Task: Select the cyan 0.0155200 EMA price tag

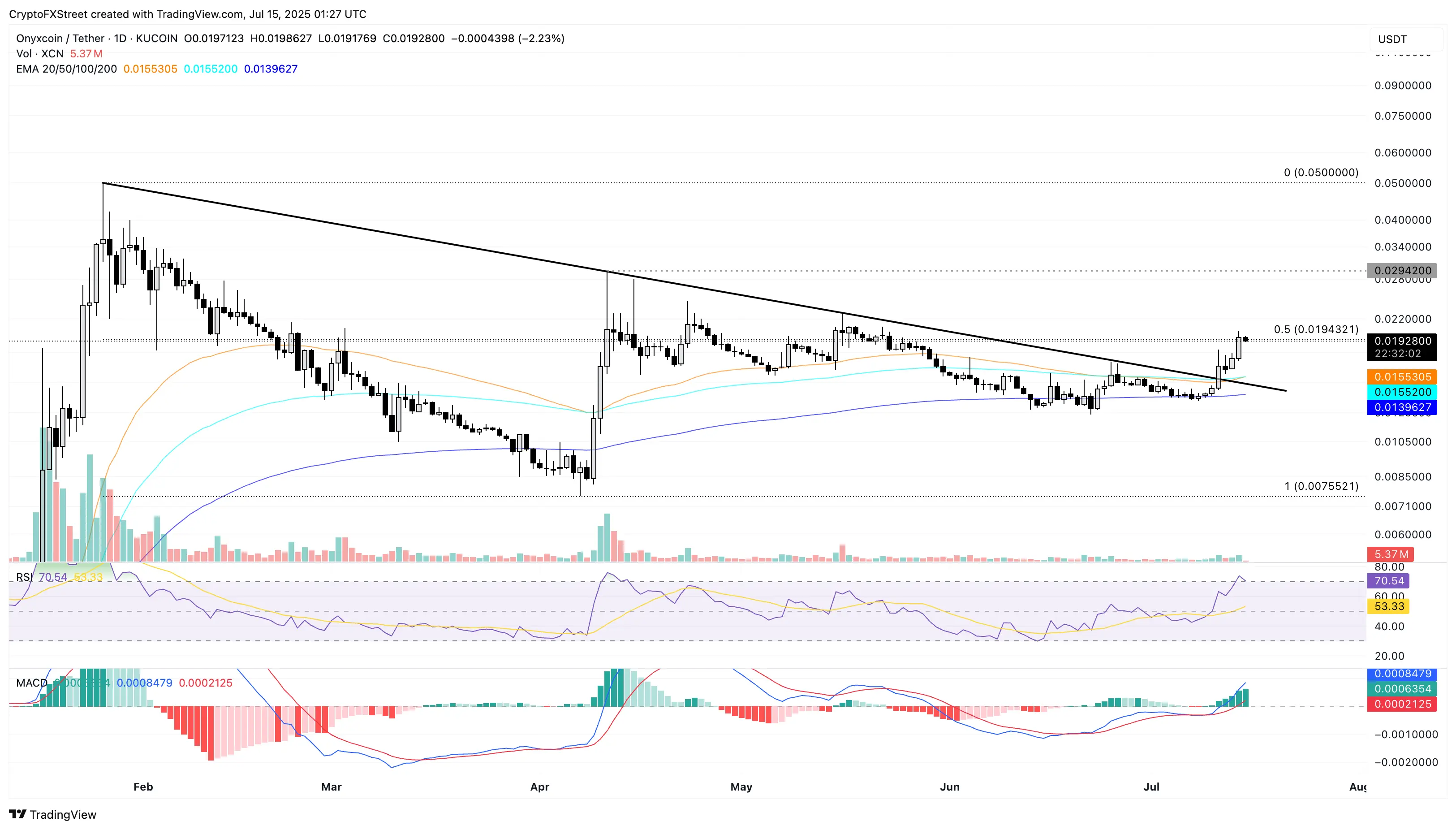Action: pyautogui.click(x=1402, y=392)
